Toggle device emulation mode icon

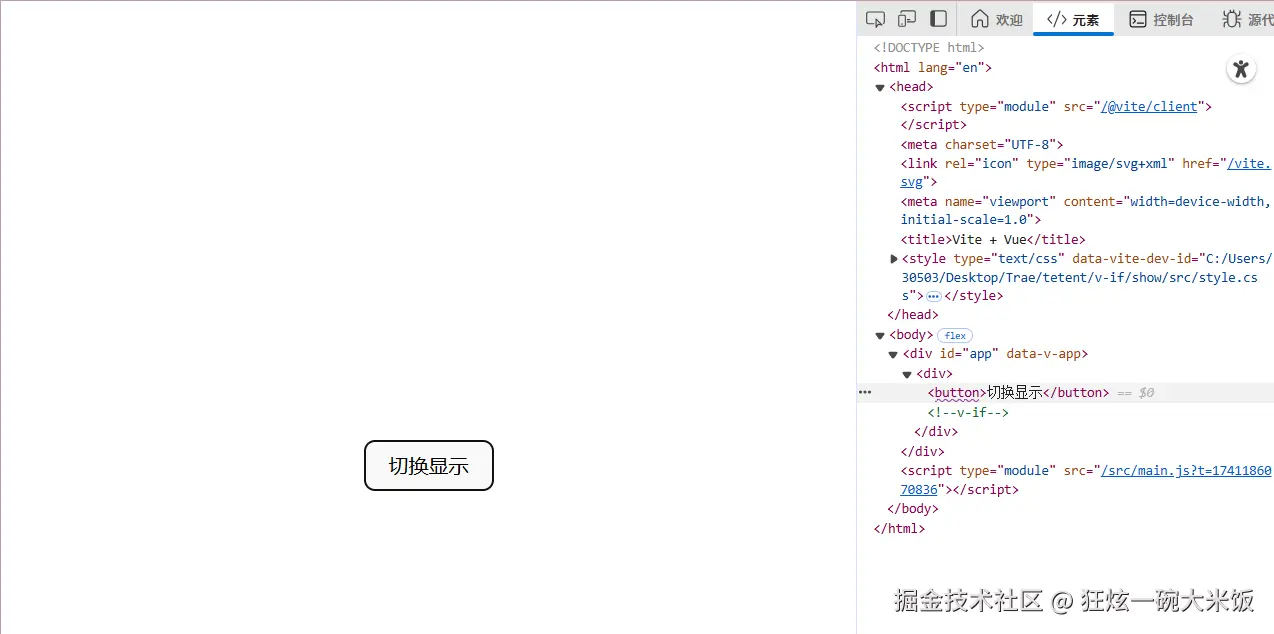click(907, 19)
